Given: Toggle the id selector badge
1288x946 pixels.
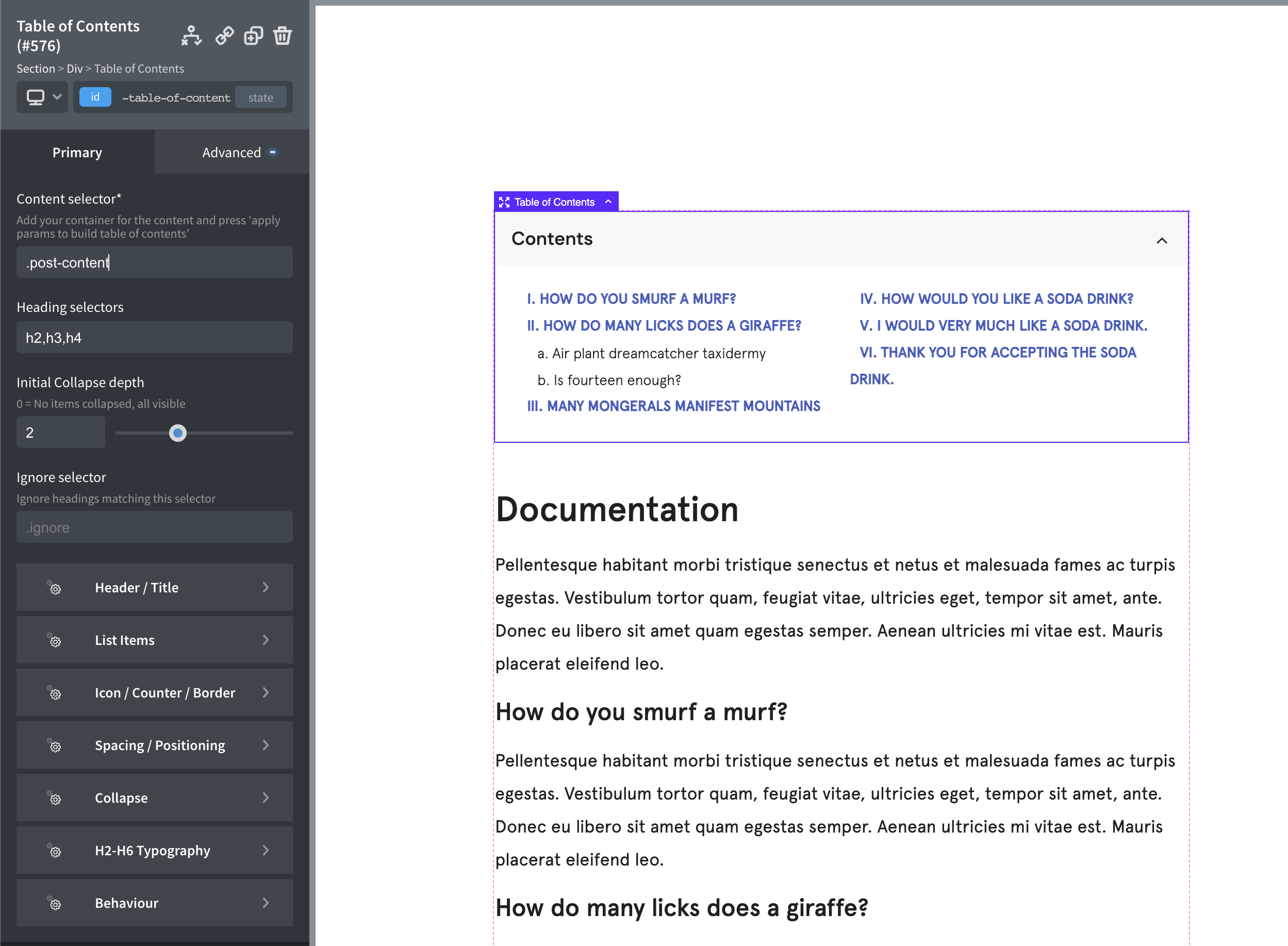Looking at the screenshot, I should [x=95, y=97].
